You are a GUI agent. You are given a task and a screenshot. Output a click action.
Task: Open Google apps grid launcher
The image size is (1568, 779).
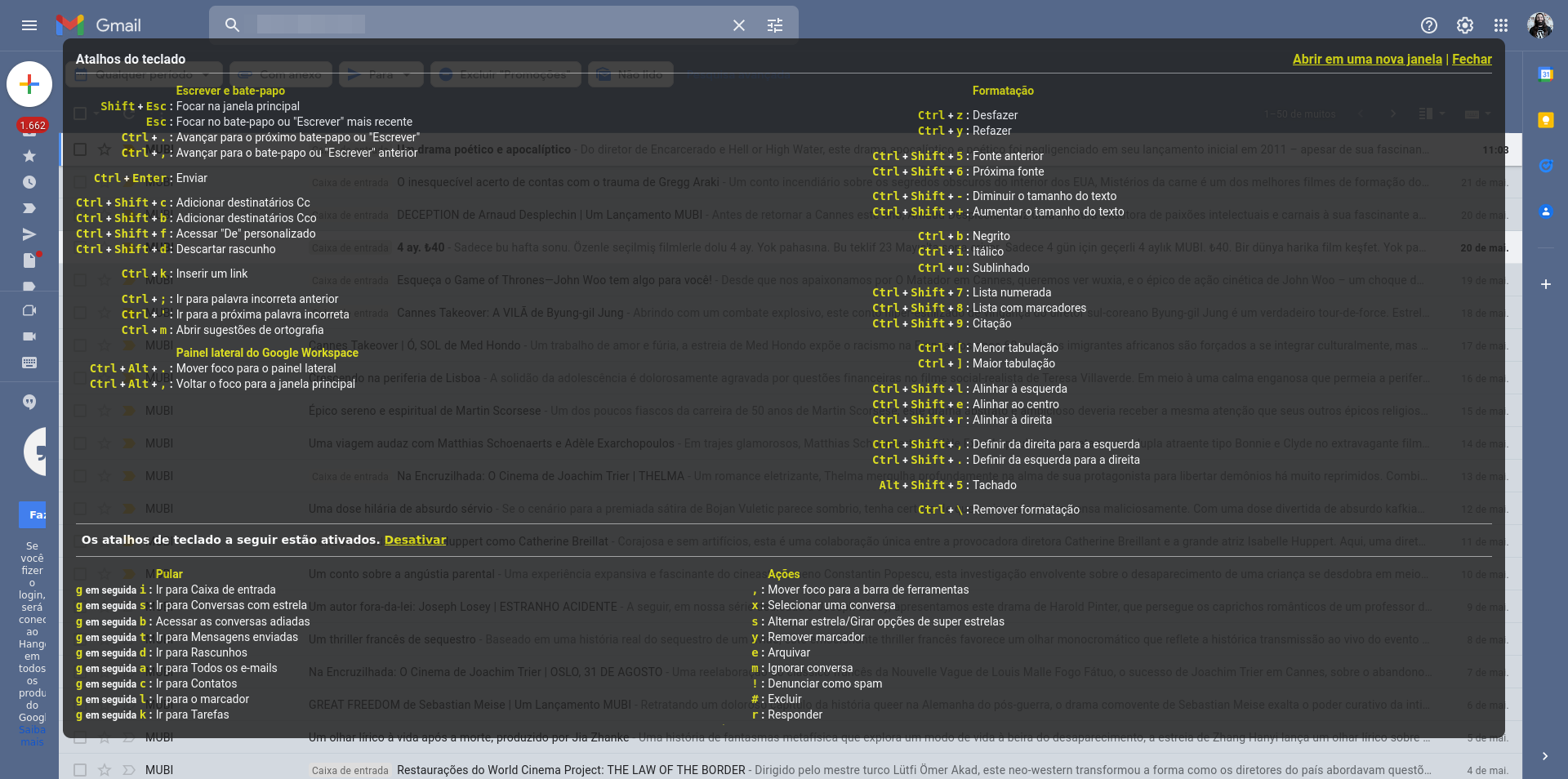click(x=1501, y=25)
